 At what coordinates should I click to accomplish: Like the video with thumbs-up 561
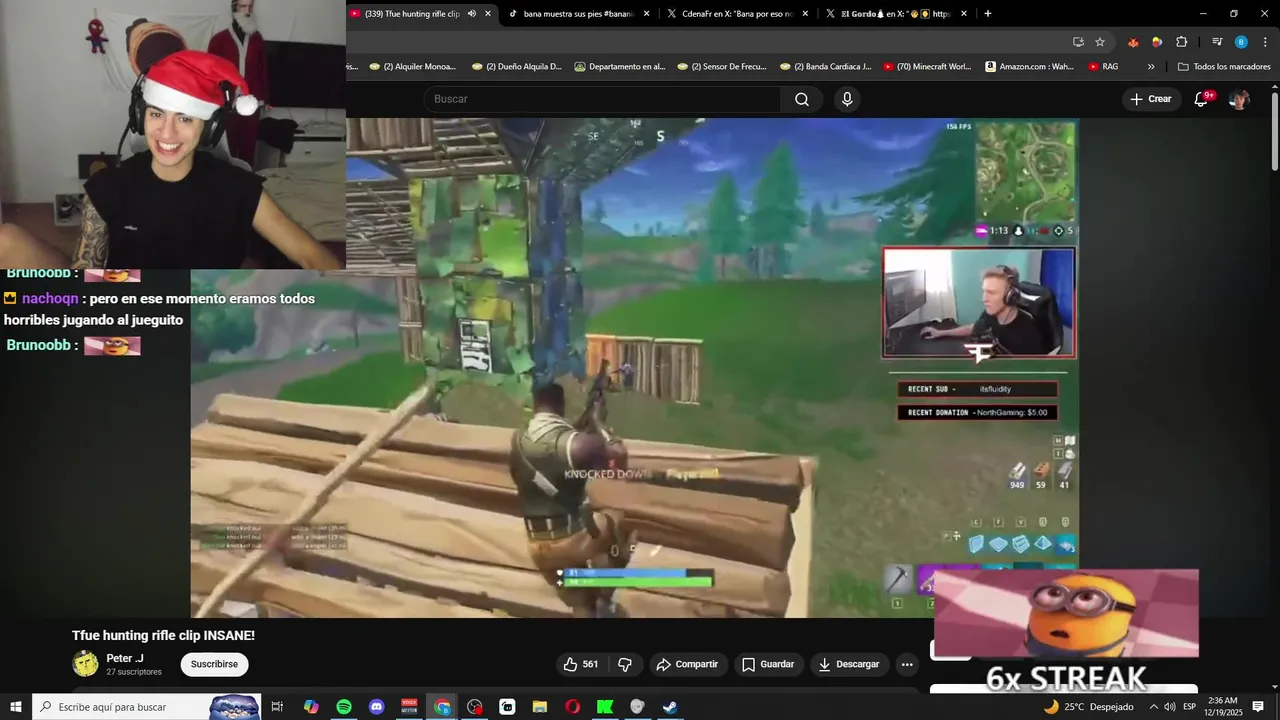(x=581, y=664)
